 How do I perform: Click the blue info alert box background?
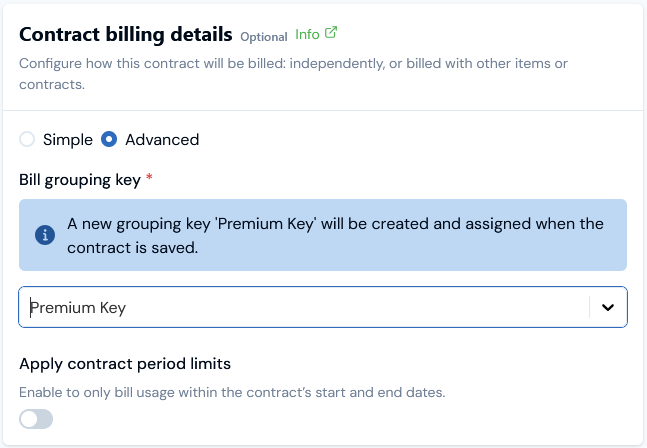pos(560,258)
